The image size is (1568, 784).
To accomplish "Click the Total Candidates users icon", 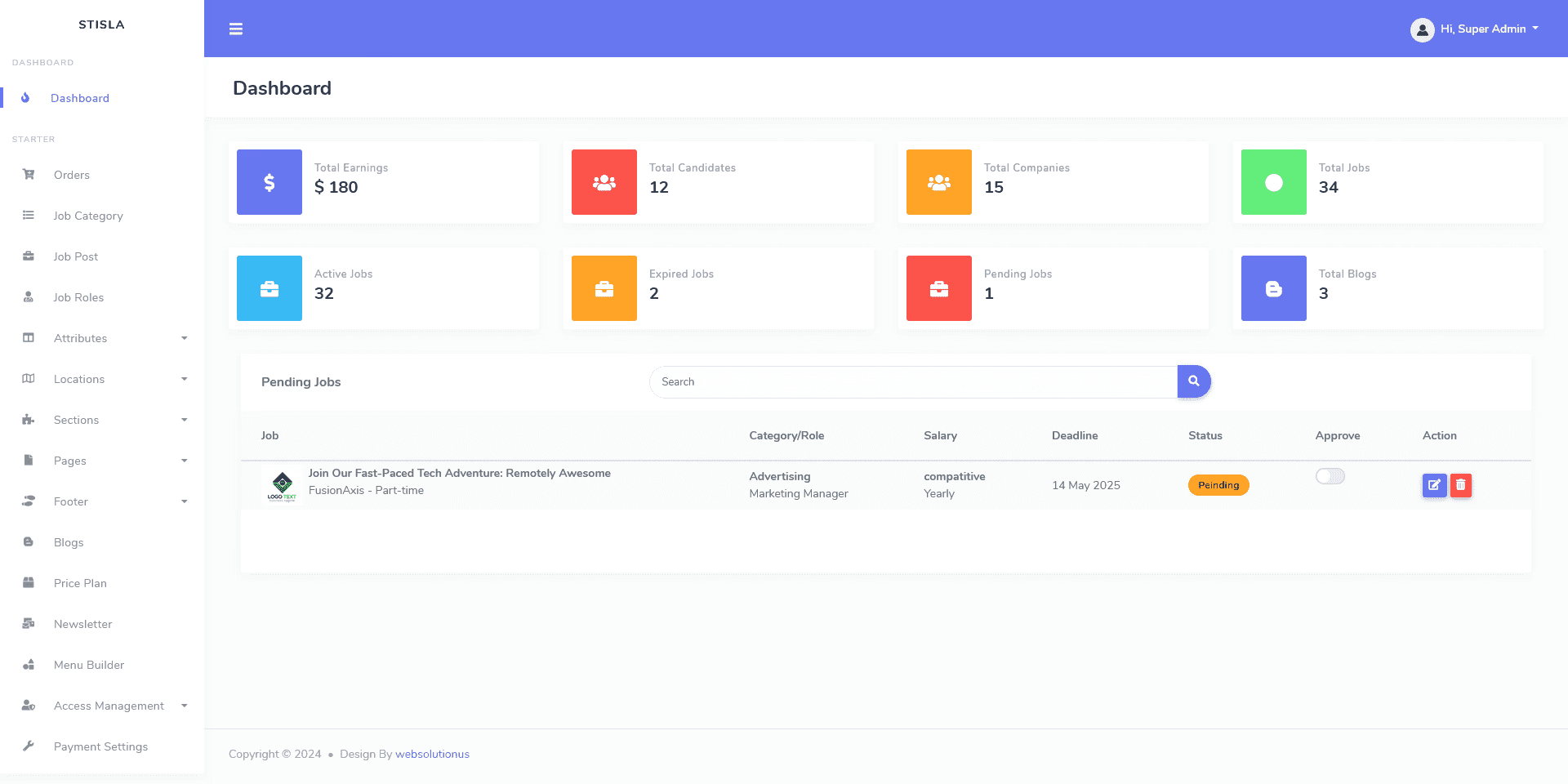I will coord(604,182).
